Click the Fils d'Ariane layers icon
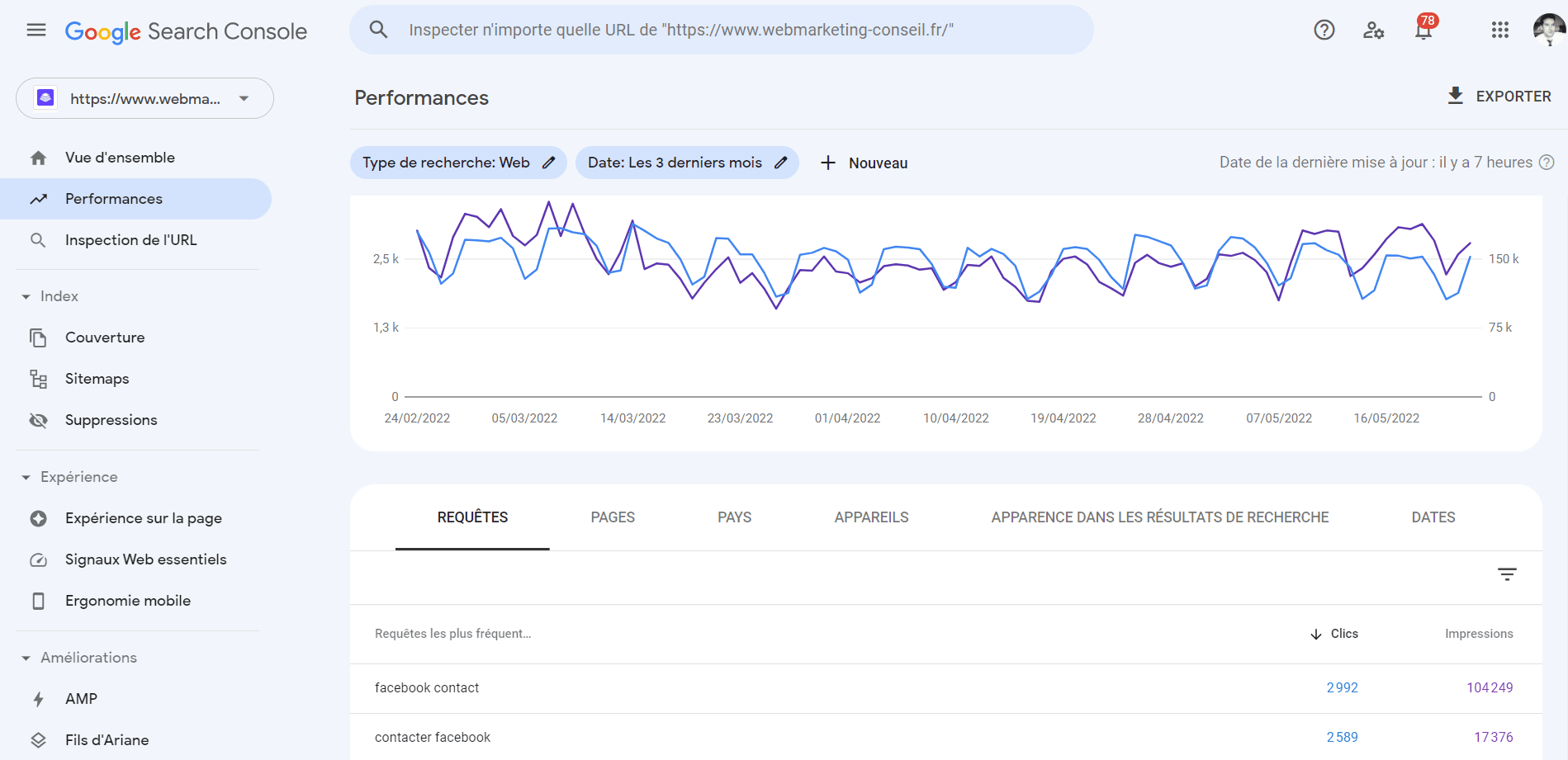This screenshot has width=1568, height=760. 38,740
